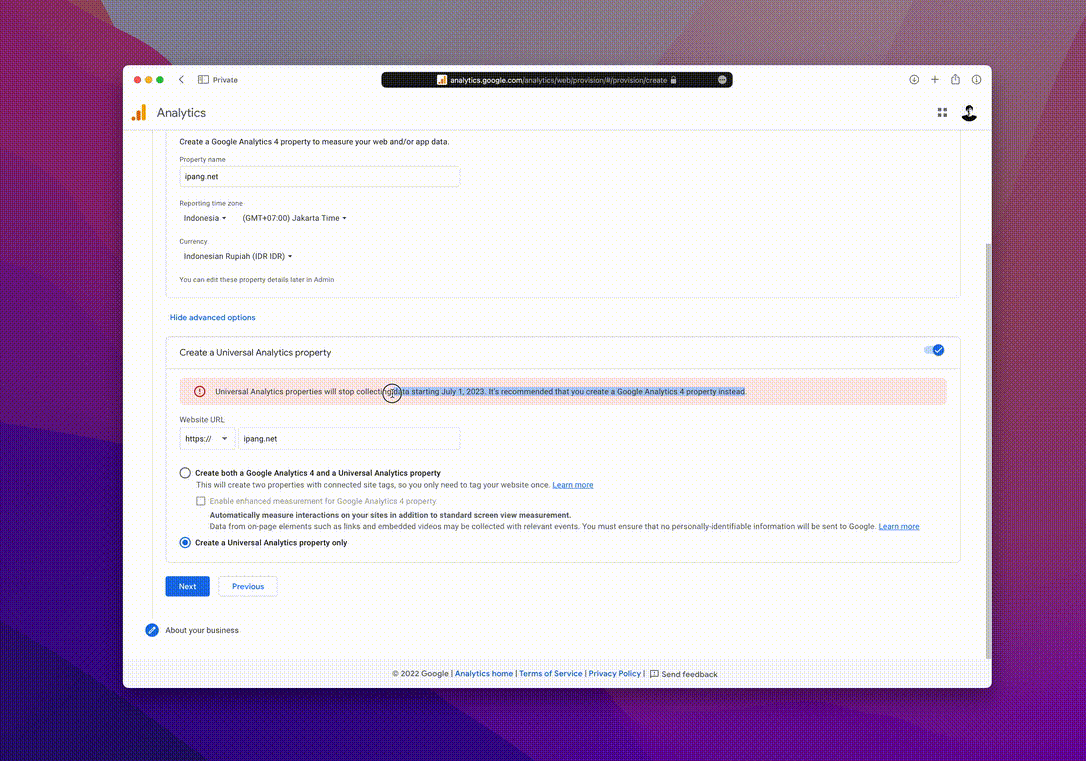Open the user account avatar
Viewport: 1086px width, 761px height.
969,113
